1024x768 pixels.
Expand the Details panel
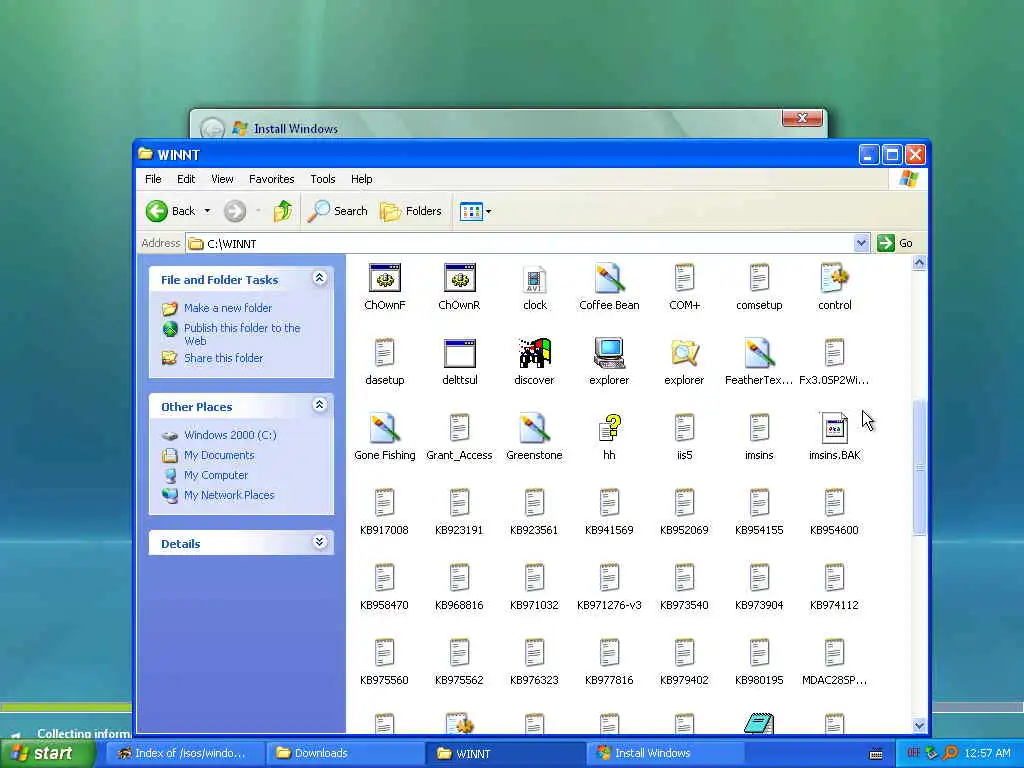(x=319, y=542)
